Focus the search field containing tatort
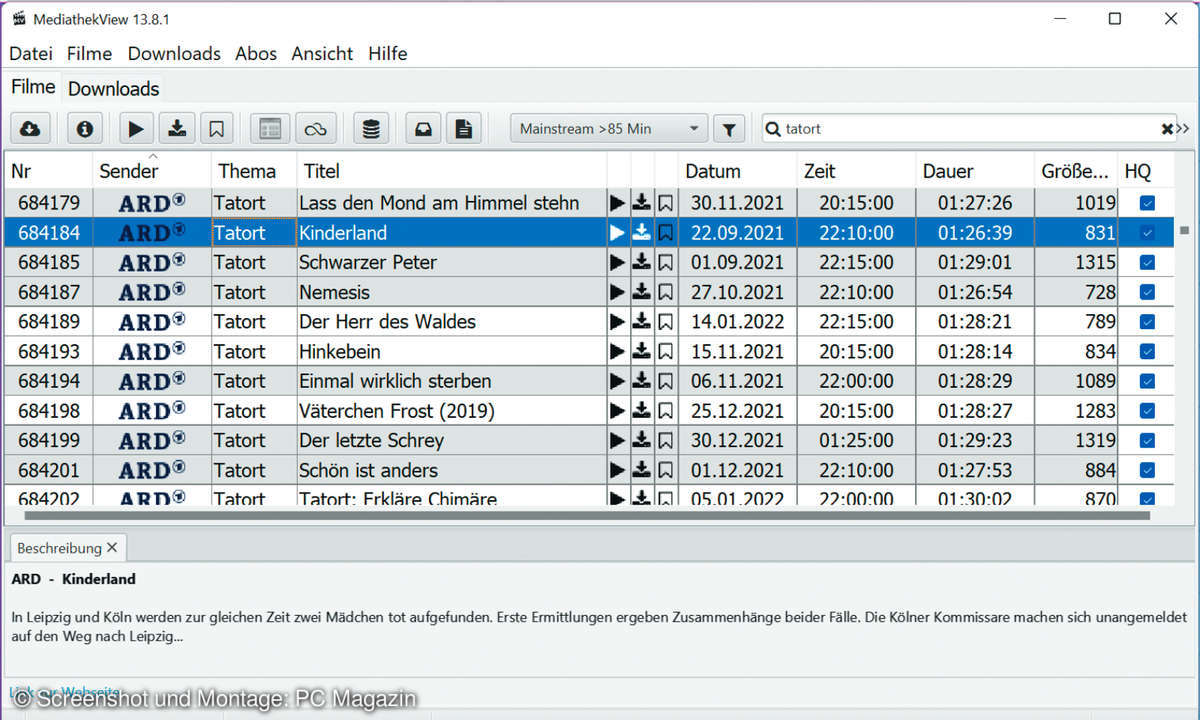The width and height of the screenshot is (1200, 720). click(970, 129)
